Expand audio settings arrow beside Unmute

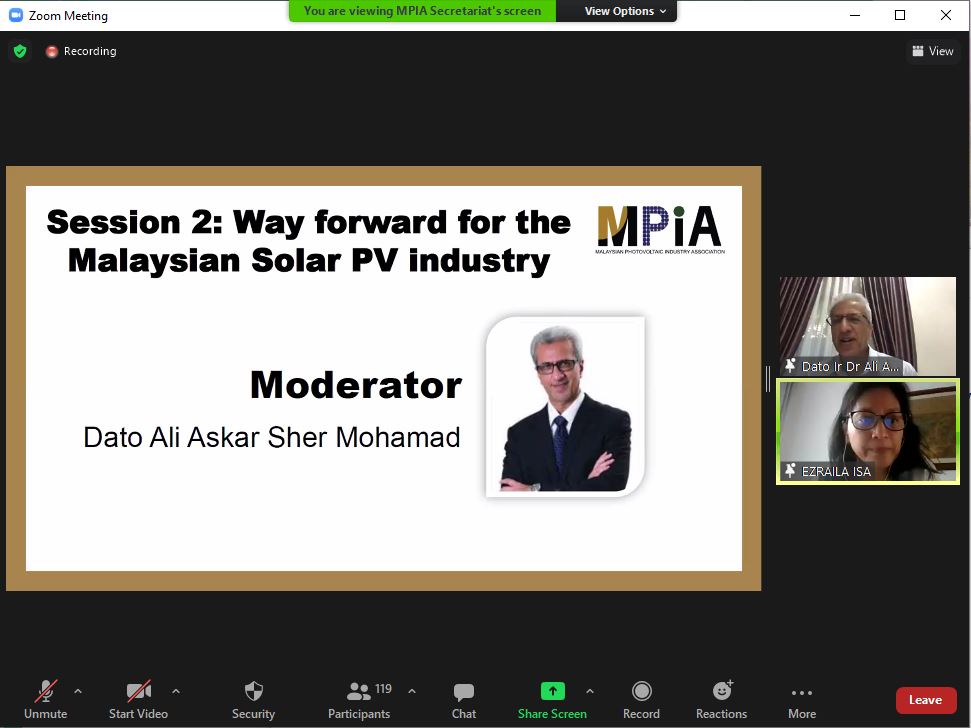click(x=78, y=691)
